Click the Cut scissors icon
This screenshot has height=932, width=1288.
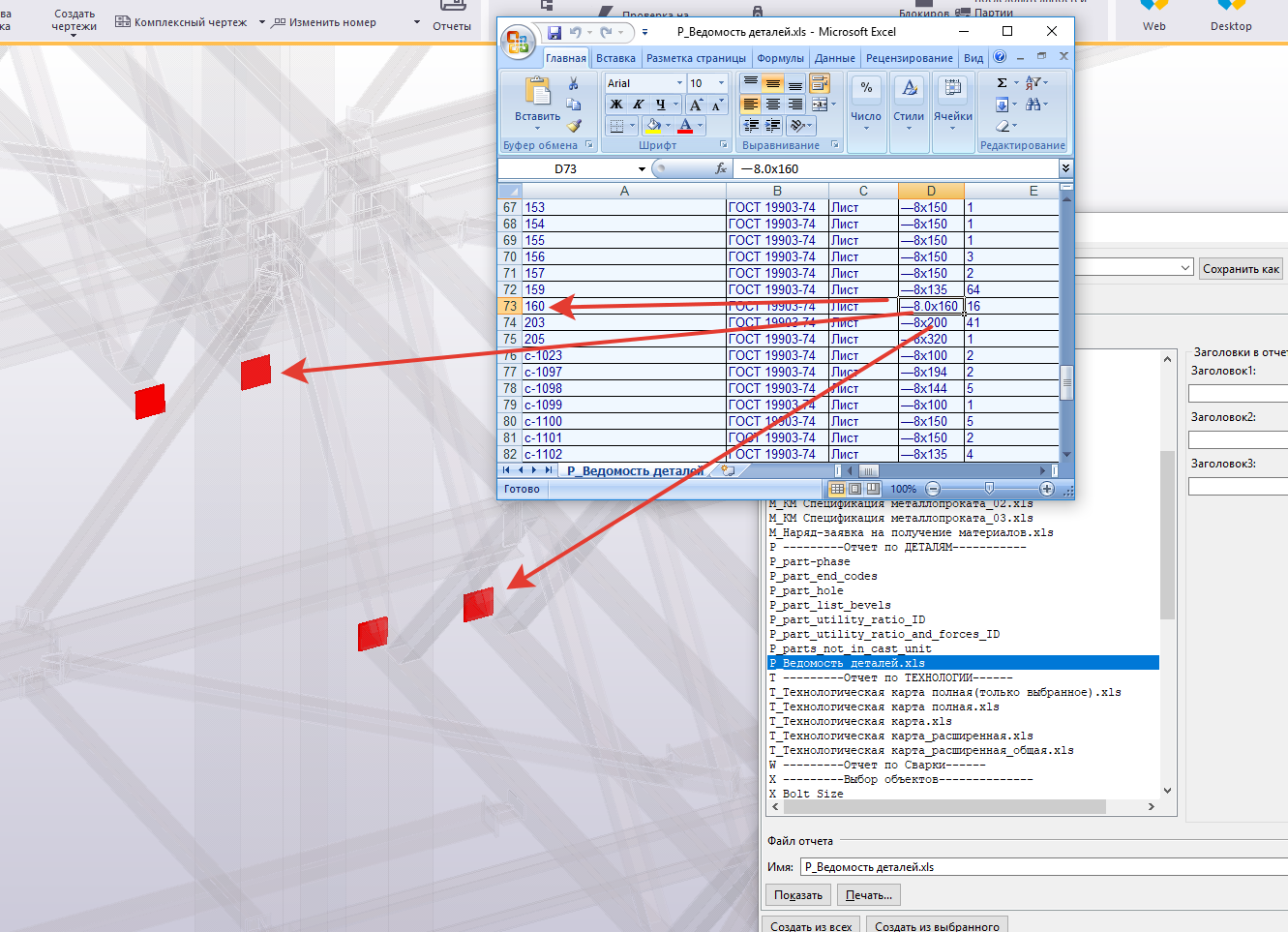(573, 84)
